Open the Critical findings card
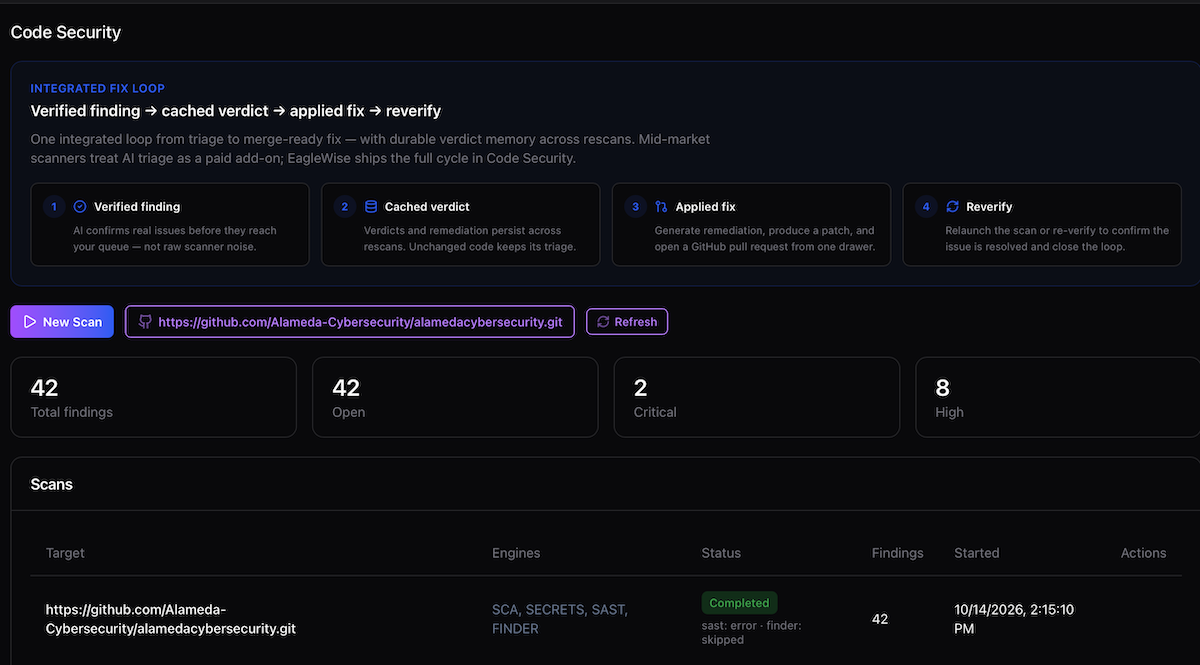 click(x=757, y=397)
